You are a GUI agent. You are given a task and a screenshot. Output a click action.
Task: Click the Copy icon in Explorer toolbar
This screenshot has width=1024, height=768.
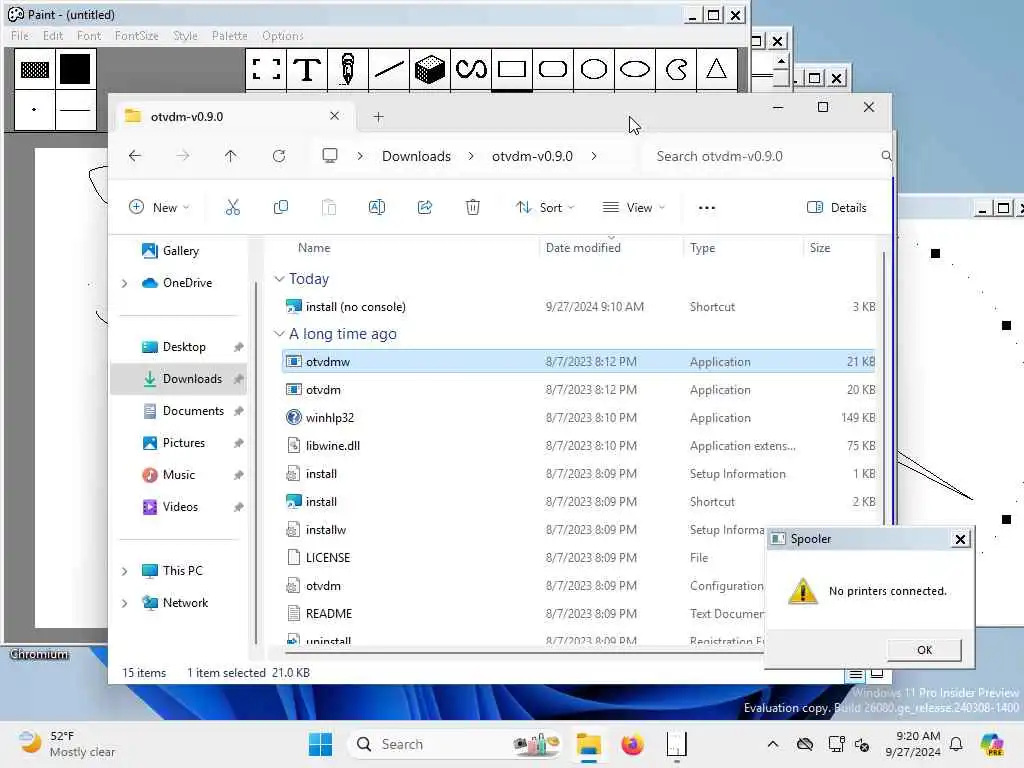coord(281,208)
